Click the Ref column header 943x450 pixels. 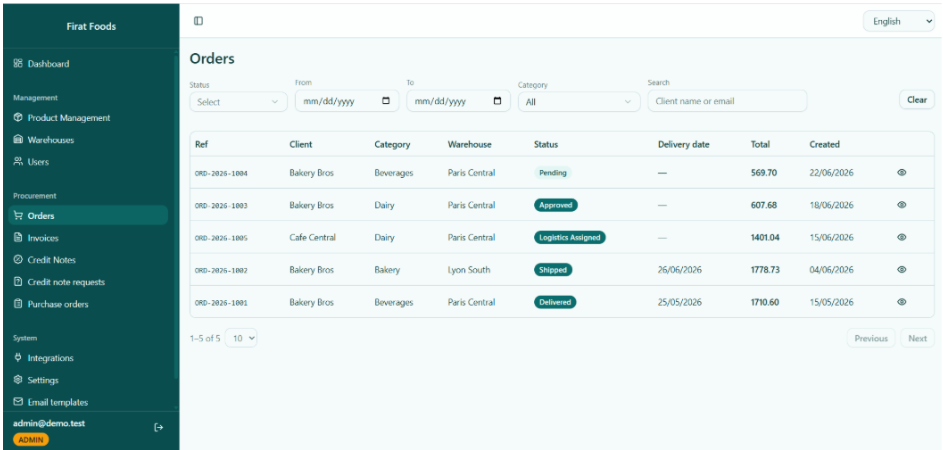coord(201,144)
